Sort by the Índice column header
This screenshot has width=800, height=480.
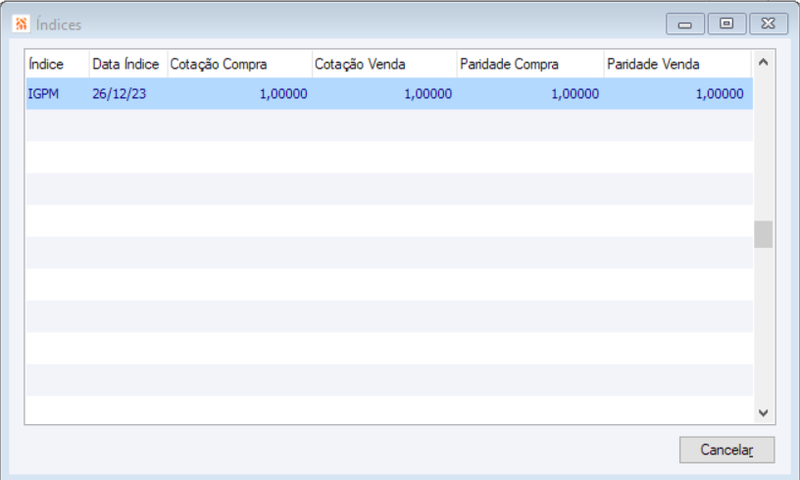[57, 64]
